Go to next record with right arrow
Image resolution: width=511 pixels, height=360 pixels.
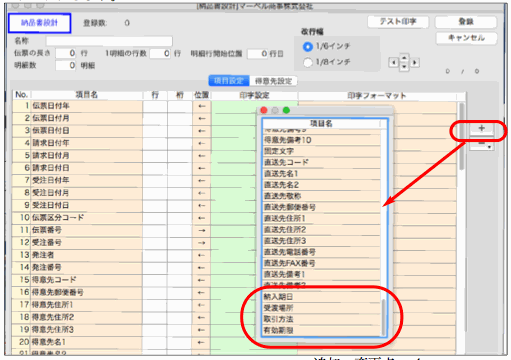[415, 62]
